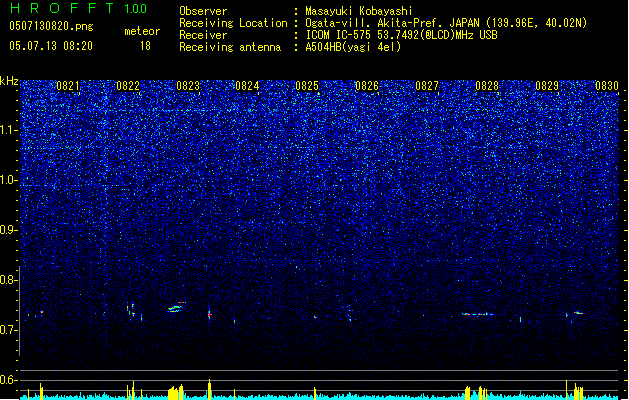The width and height of the screenshot is (629, 400).
Task: Click the 0827 time marker
Action: (x=427, y=85)
